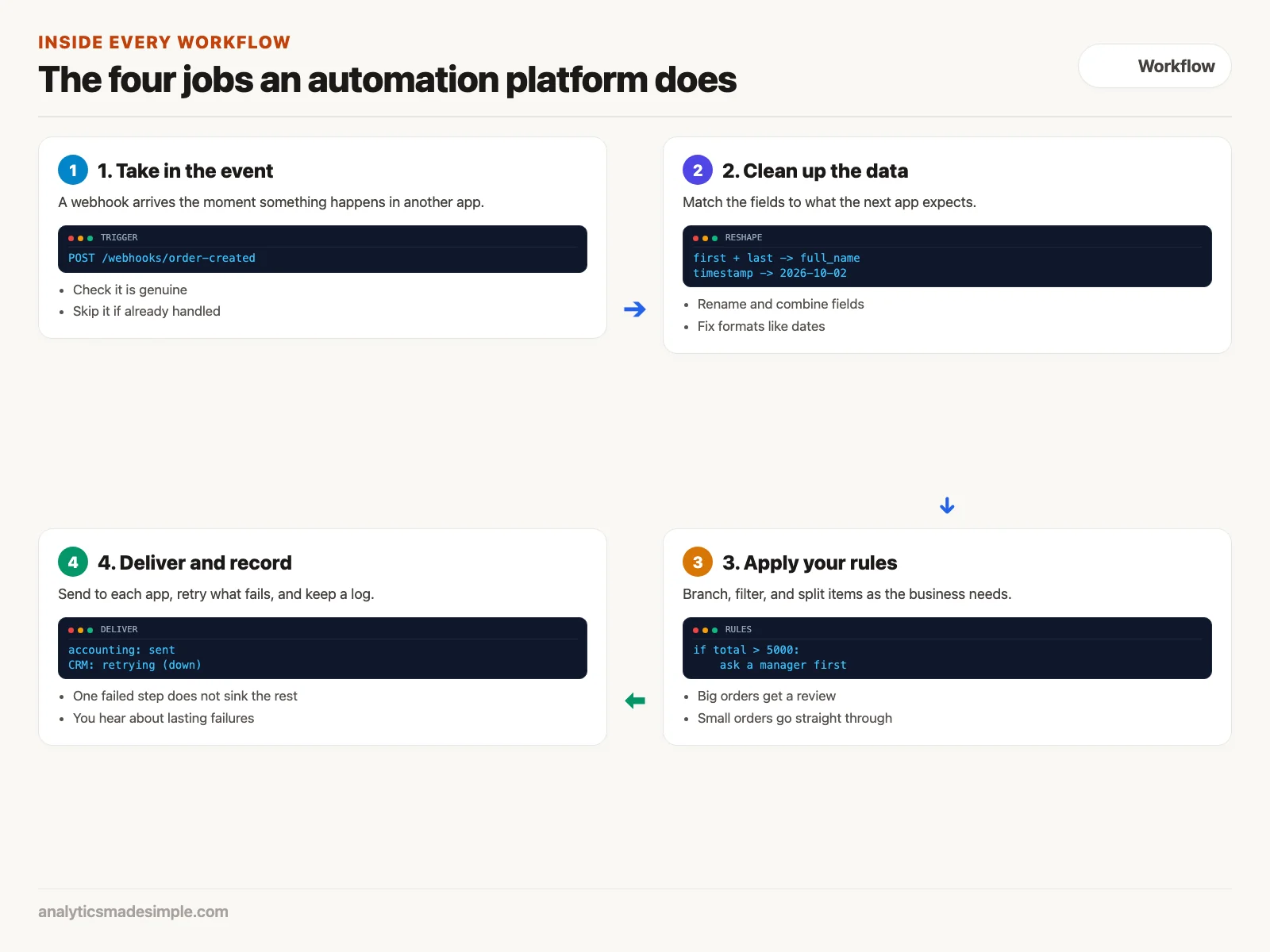Click 'One failed step does not sink the rest'
This screenshot has height=952, width=1270.
185,696
